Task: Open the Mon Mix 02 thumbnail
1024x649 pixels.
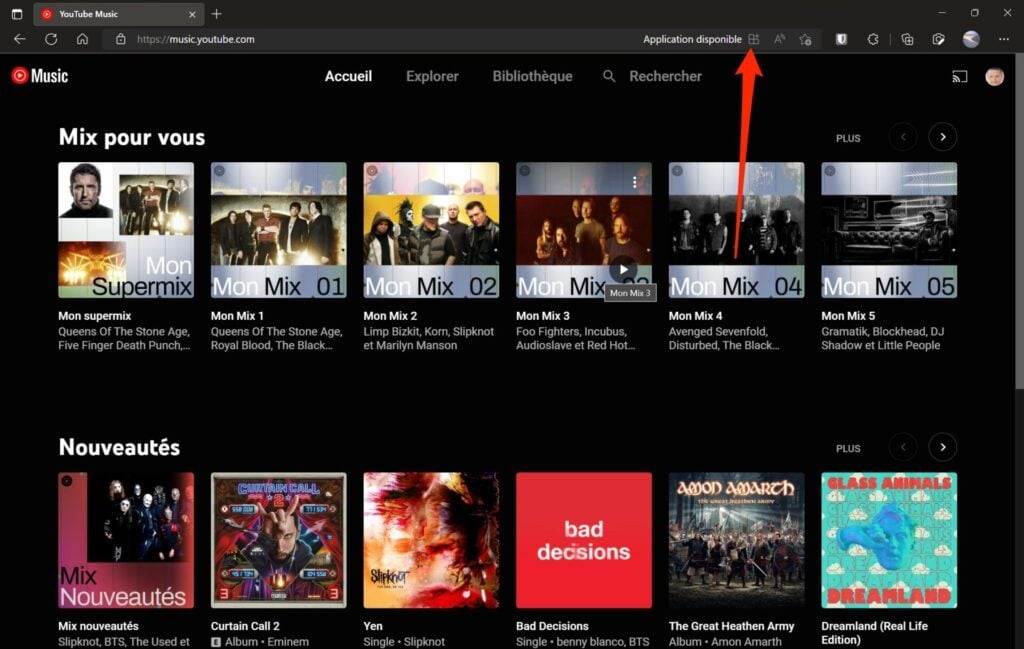Action: point(431,230)
